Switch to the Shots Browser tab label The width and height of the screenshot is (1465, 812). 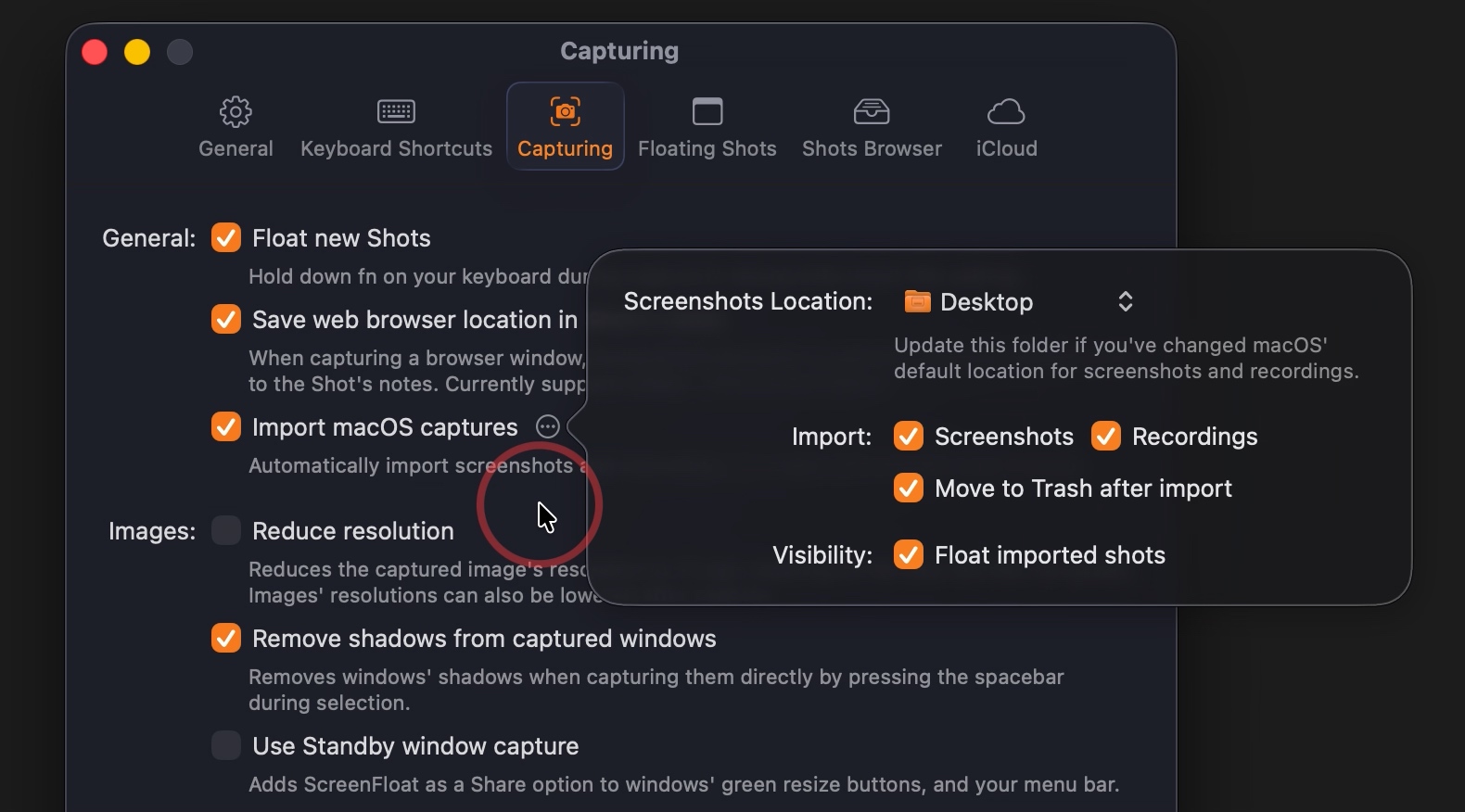(872, 149)
